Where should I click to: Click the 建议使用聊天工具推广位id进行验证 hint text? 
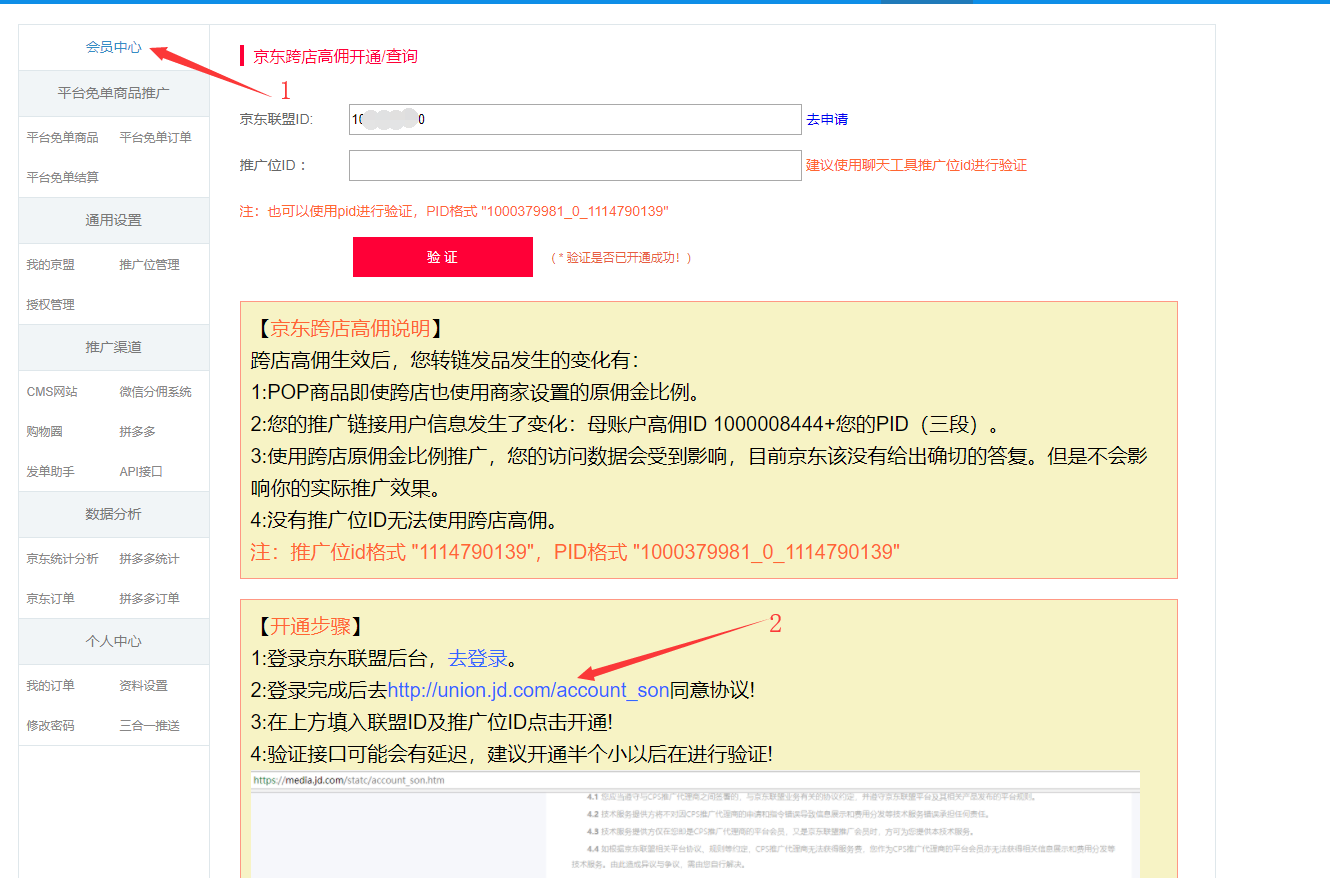(x=916, y=165)
